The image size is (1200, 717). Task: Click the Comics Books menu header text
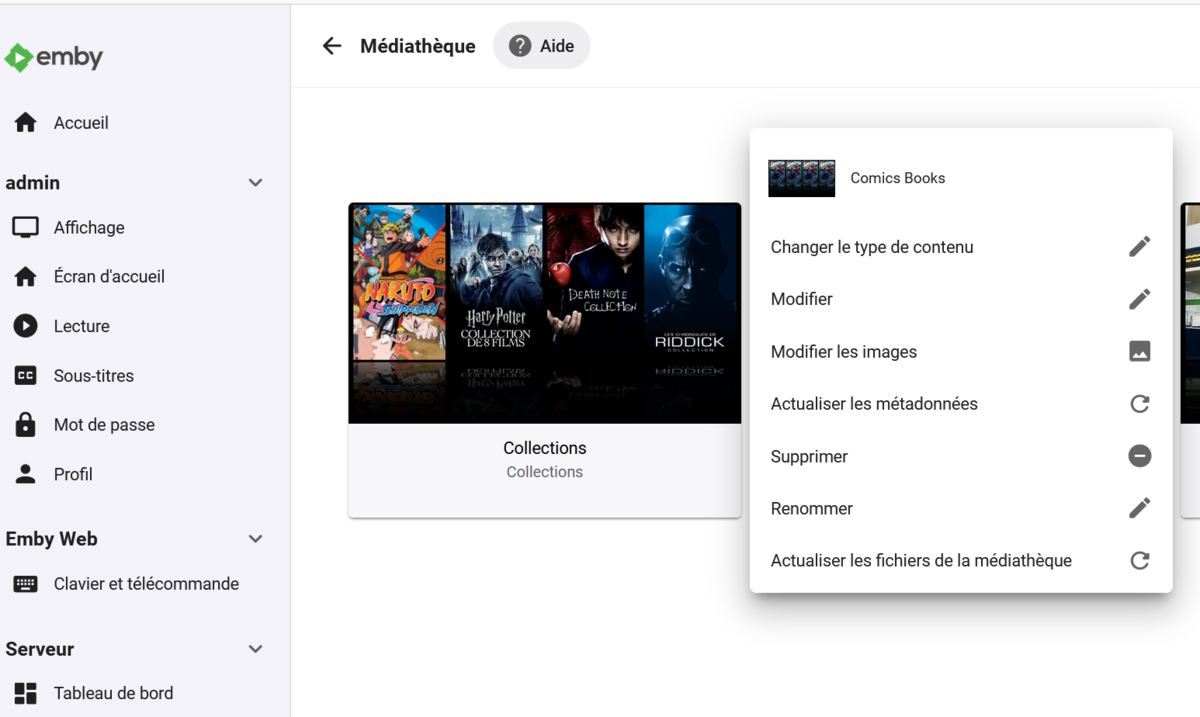898,178
